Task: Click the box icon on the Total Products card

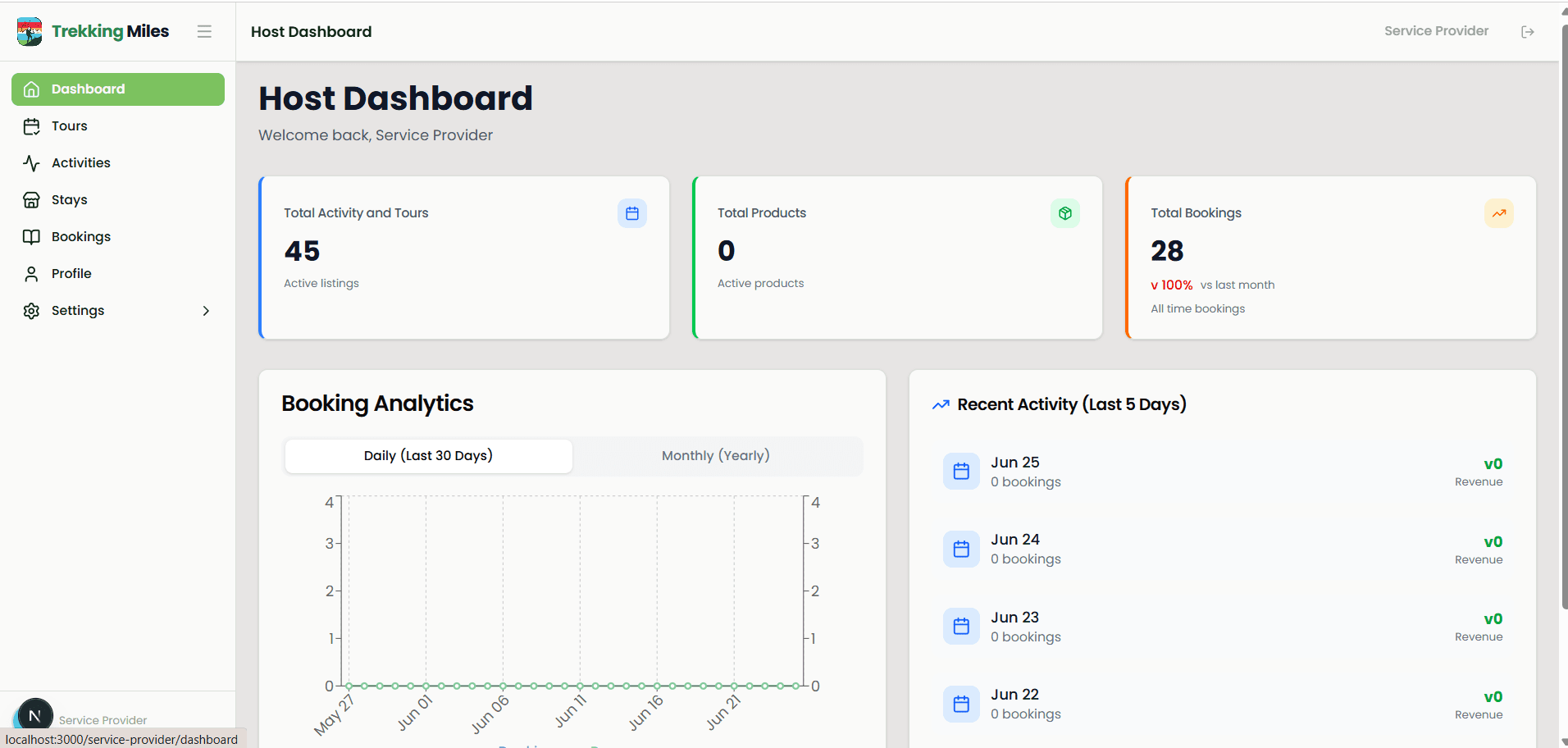Action: coord(1065,213)
